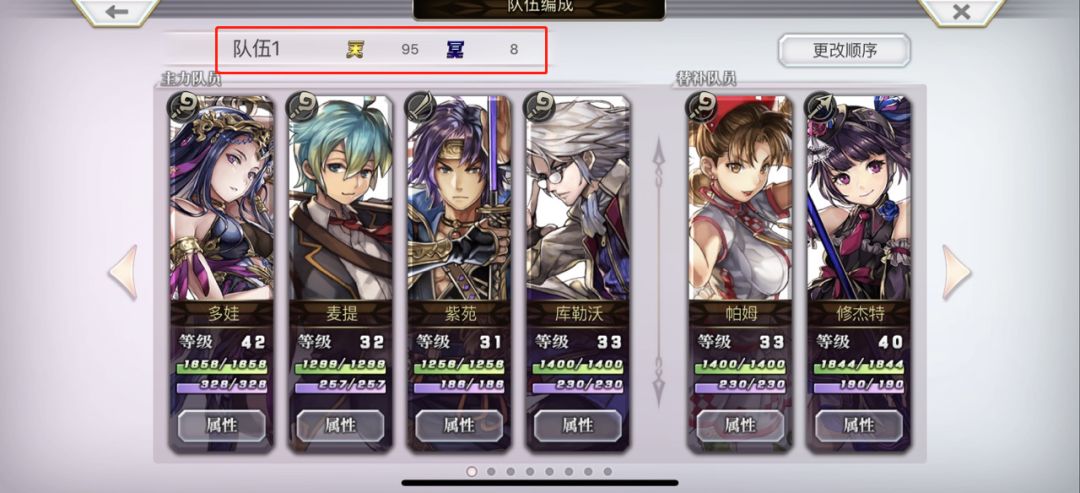
Task: Click the 更改顺序 button
Action: (x=844, y=50)
